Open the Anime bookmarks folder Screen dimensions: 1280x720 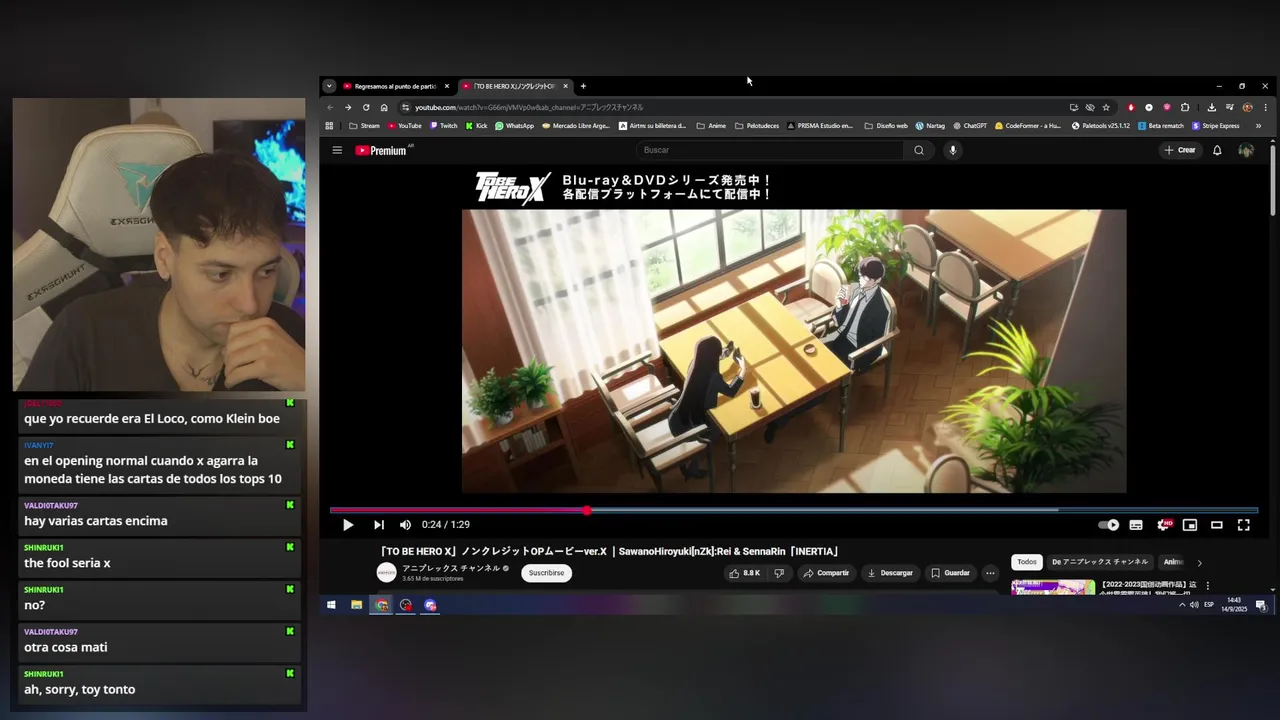click(710, 126)
